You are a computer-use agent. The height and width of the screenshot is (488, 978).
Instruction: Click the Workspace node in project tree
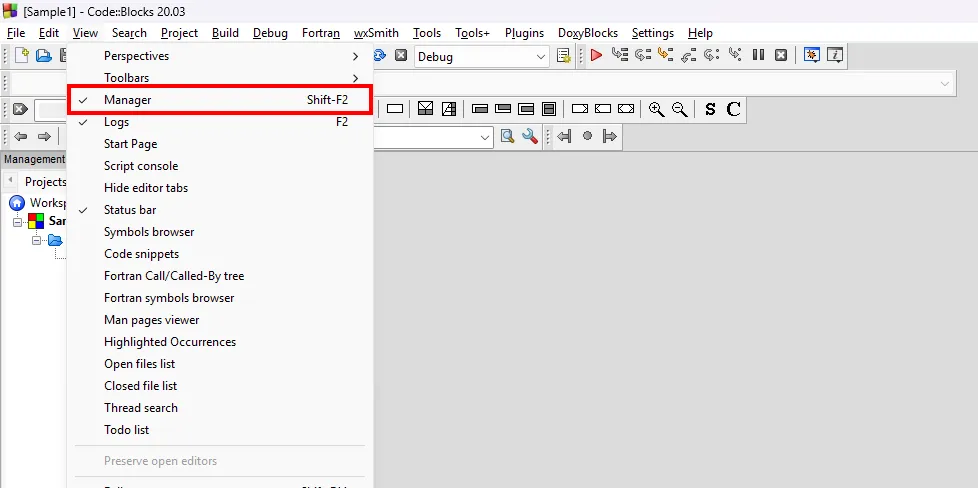[x=47, y=203]
